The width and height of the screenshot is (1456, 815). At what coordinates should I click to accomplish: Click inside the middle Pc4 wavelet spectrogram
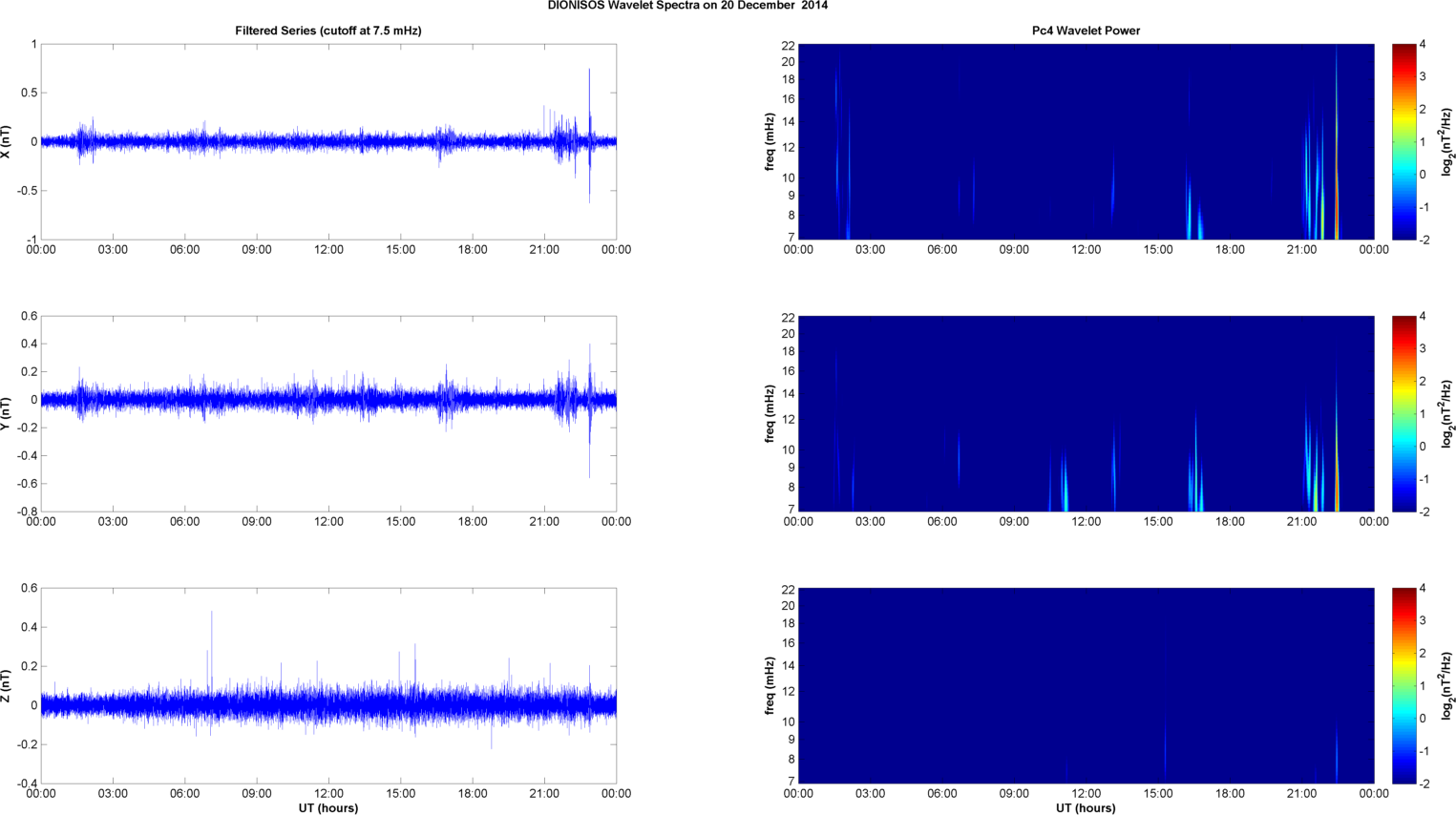(x=1086, y=413)
